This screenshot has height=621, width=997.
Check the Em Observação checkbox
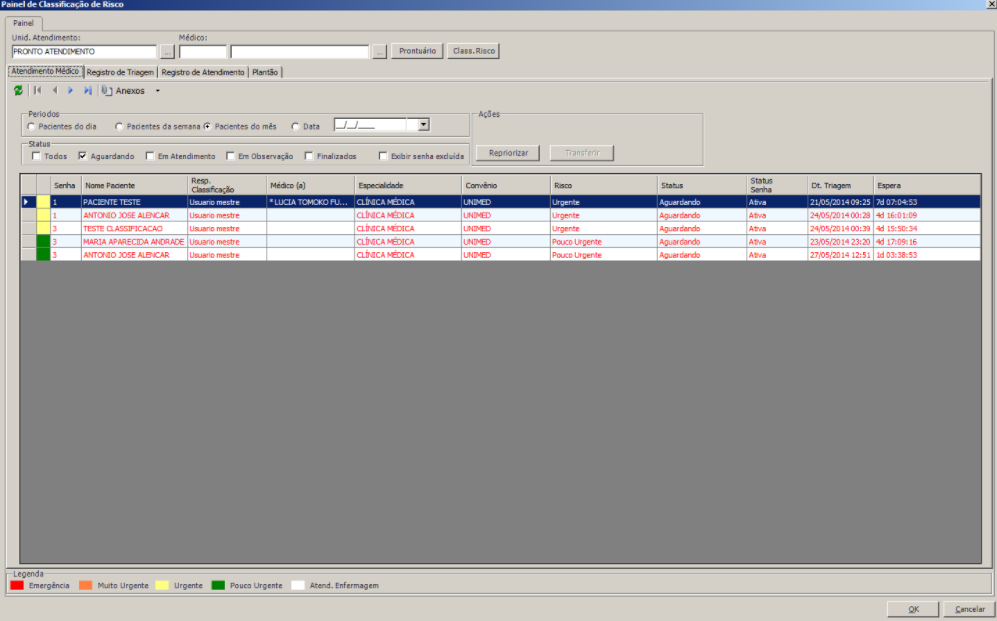tap(230, 156)
